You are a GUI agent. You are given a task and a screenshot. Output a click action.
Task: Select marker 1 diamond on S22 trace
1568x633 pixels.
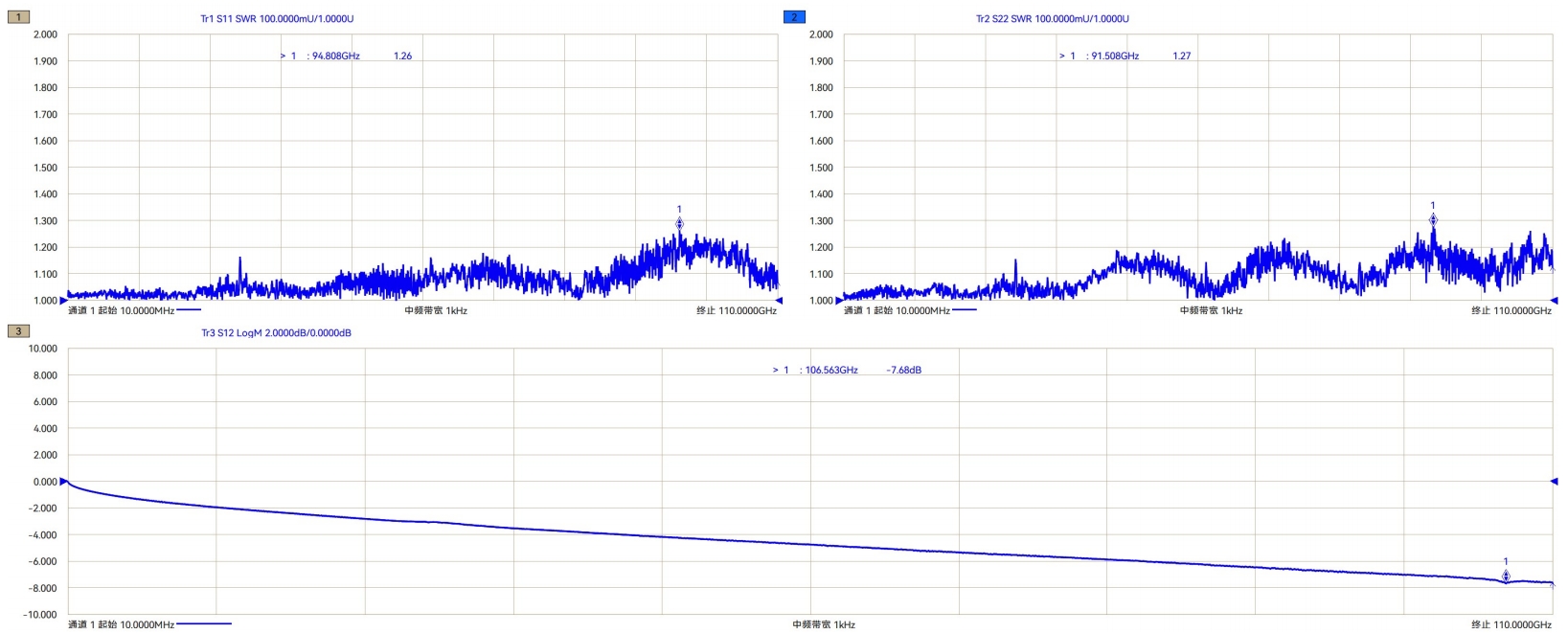coord(1433,220)
